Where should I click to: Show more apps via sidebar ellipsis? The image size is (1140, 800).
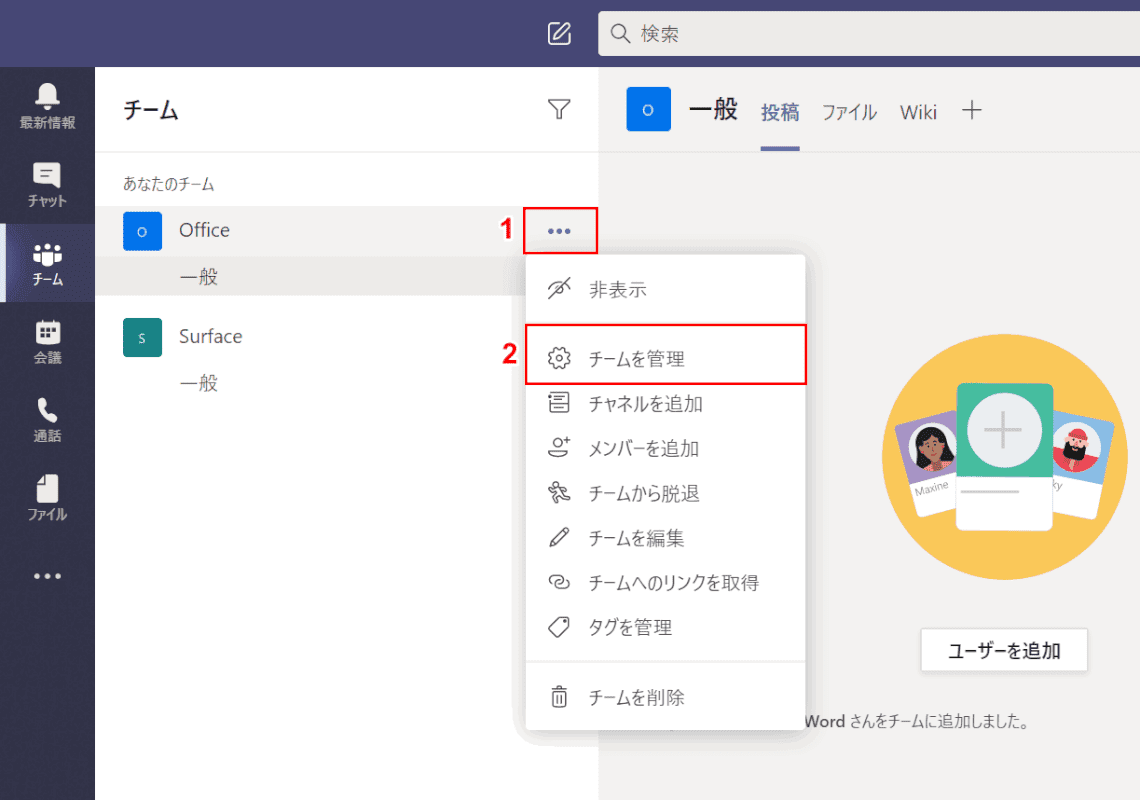[47, 576]
